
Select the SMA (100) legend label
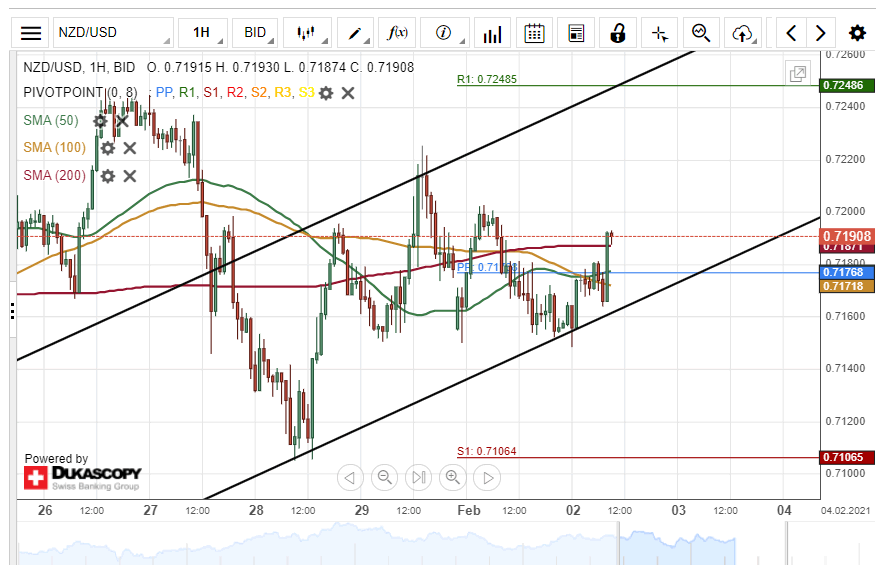pos(55,148)
